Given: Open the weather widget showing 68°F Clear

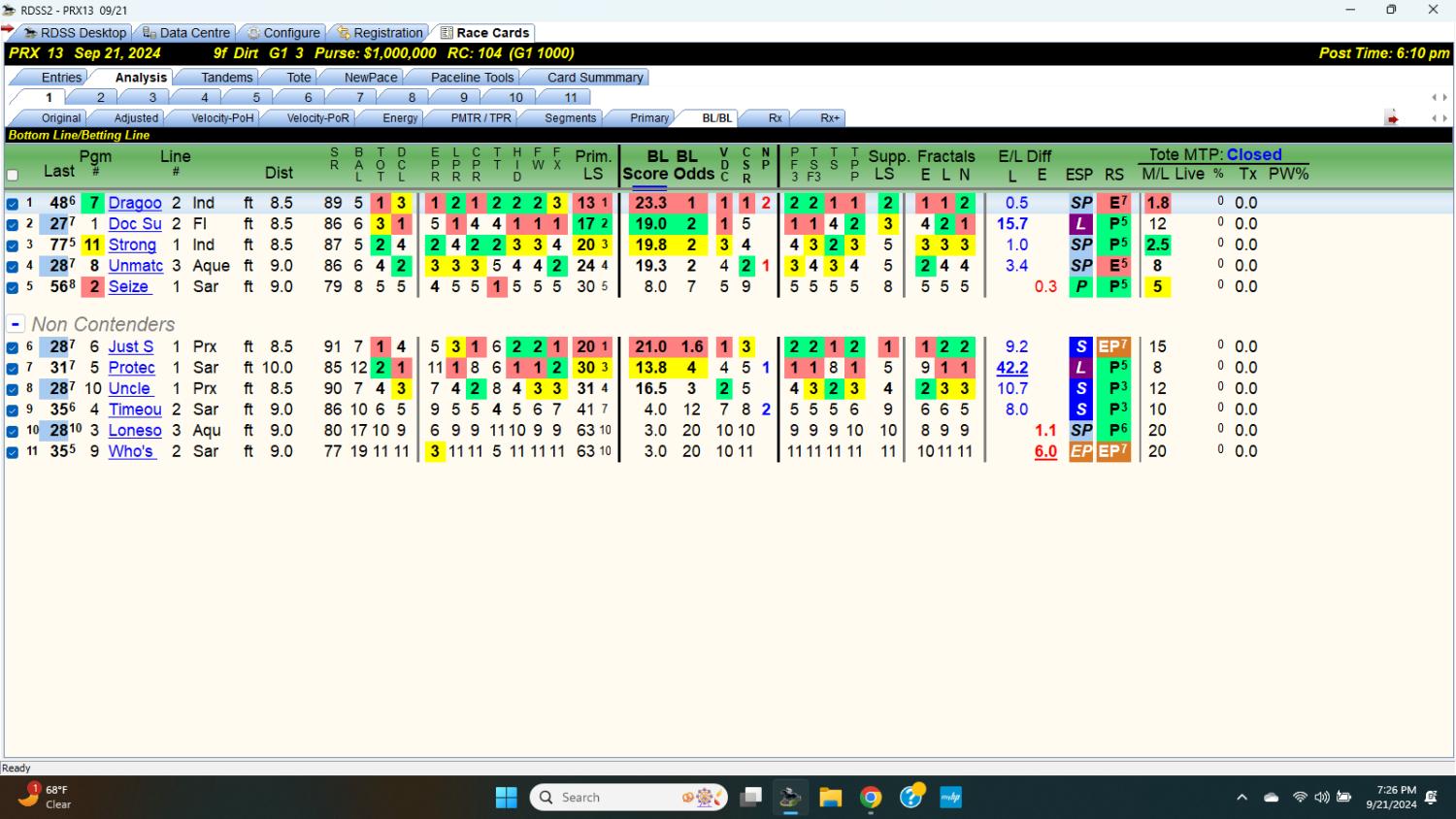Looking at the screenshot, I should coord(46,797).
